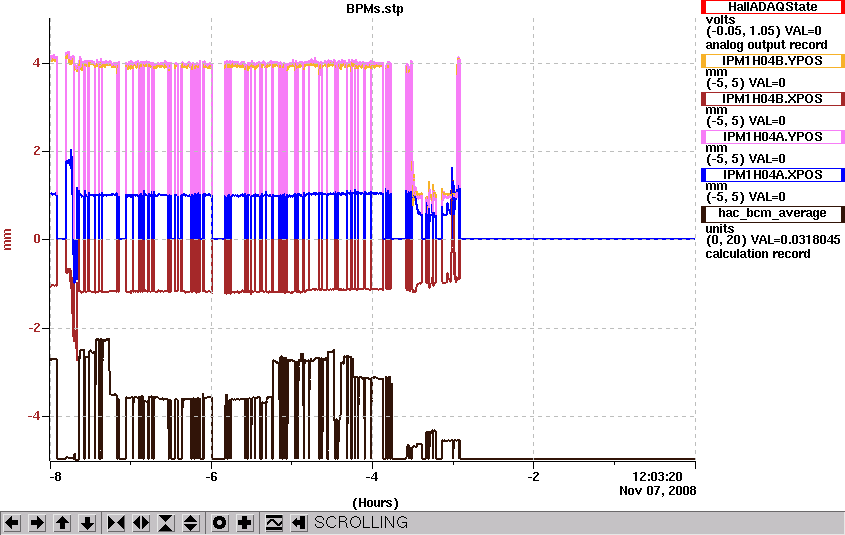Click the 'volts' unit label in legend
The width and height of the screenshot is (845, 535).
pos(721,20)
